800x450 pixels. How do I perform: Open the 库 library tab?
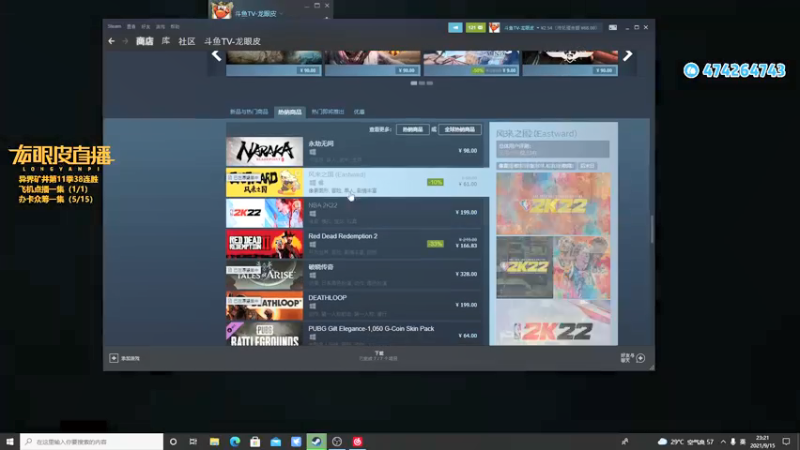pos(166,41)
